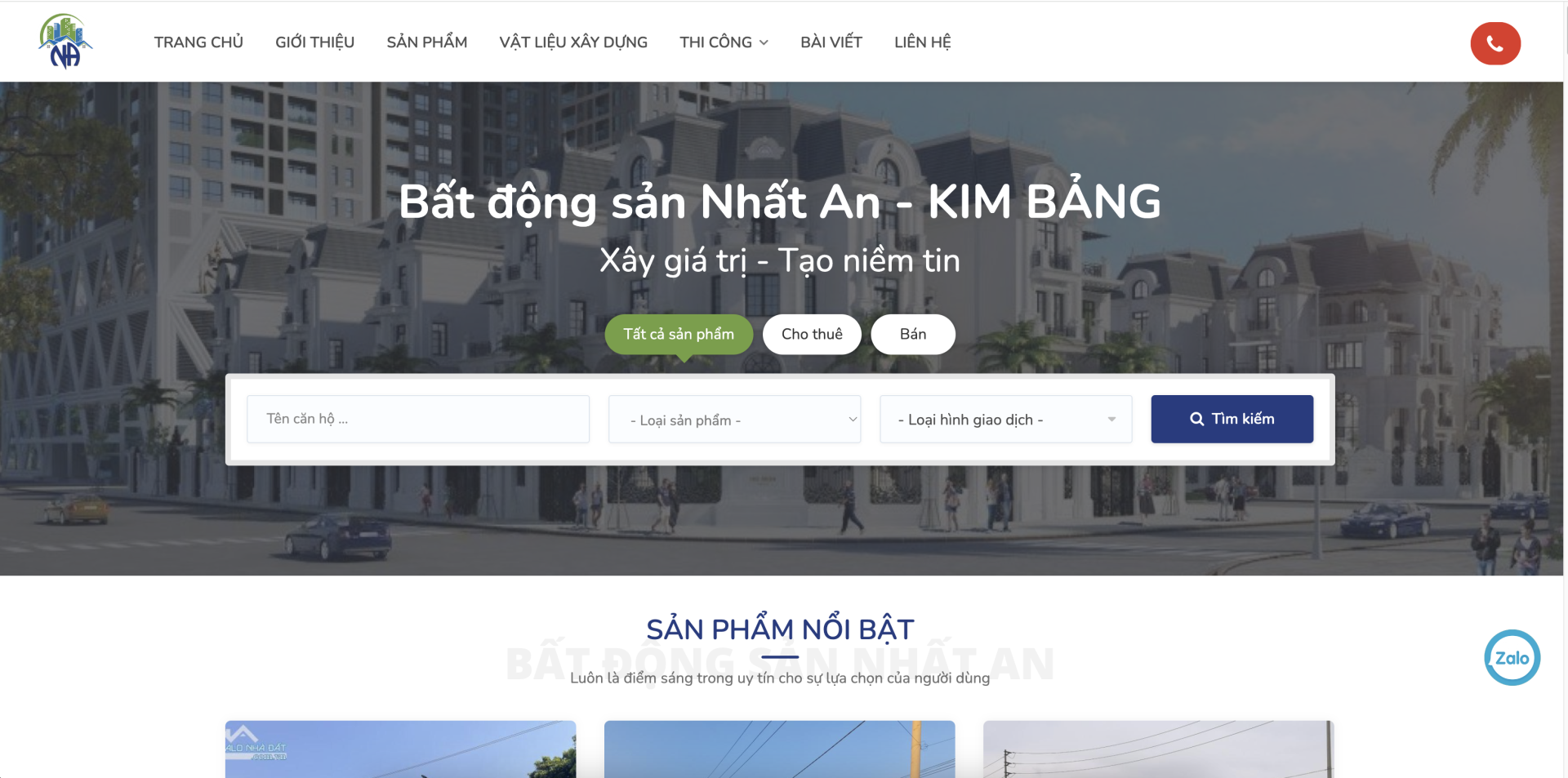Open the GIỚI THIỆU page

(314, 42)
